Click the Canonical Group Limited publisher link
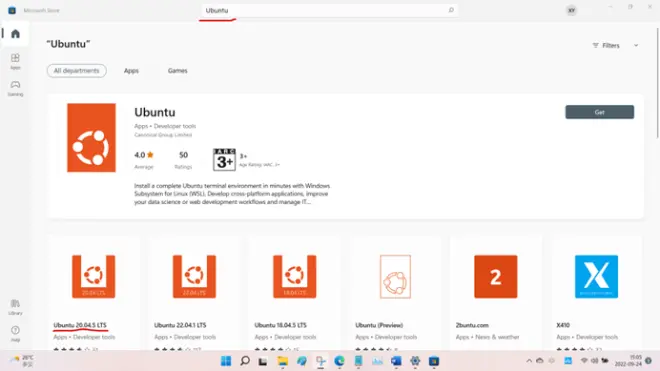The height and width of the screenshot is (371, 660). click(163, 135)
